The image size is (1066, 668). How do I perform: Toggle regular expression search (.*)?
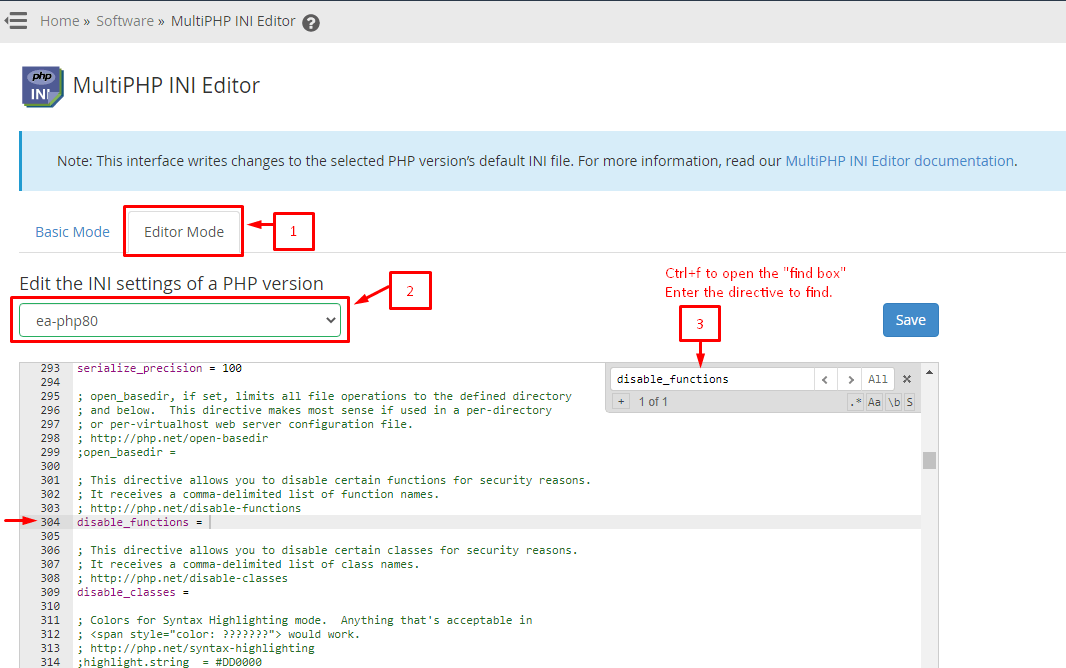point(855,402)
